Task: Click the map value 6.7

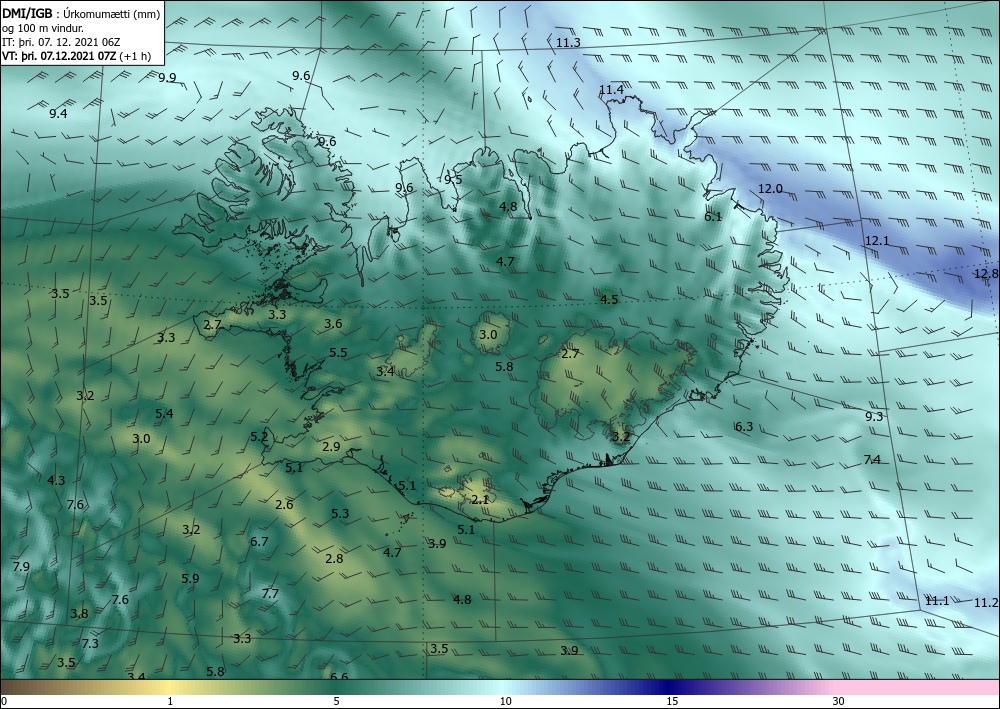Action: pos(259,541)
